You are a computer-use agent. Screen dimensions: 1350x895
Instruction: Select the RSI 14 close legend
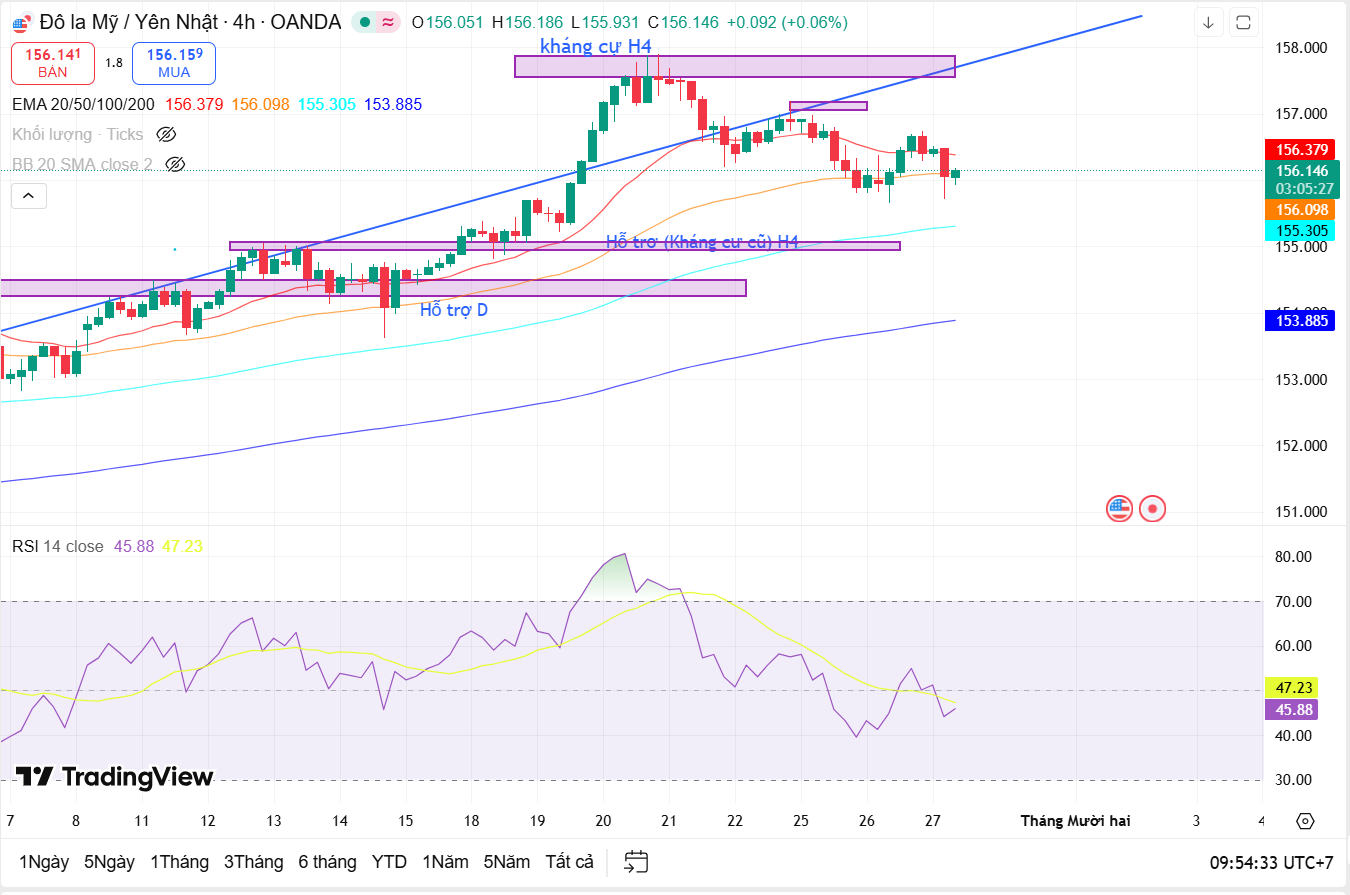coord(57,546)
